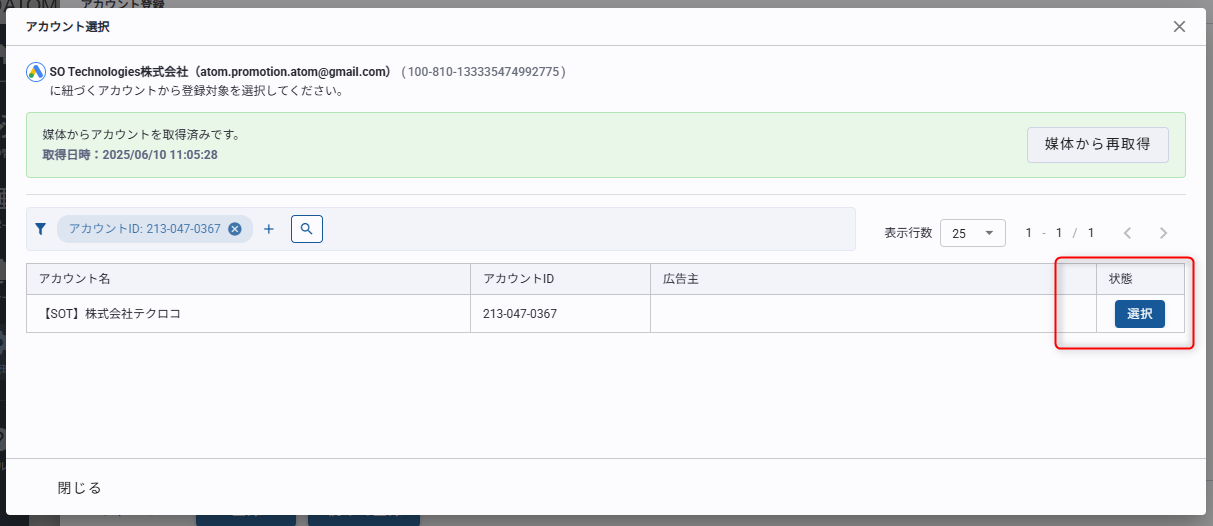The image size is (1213, 526).
Task: Remove the アカウントID filter chip
Action: 235,229
